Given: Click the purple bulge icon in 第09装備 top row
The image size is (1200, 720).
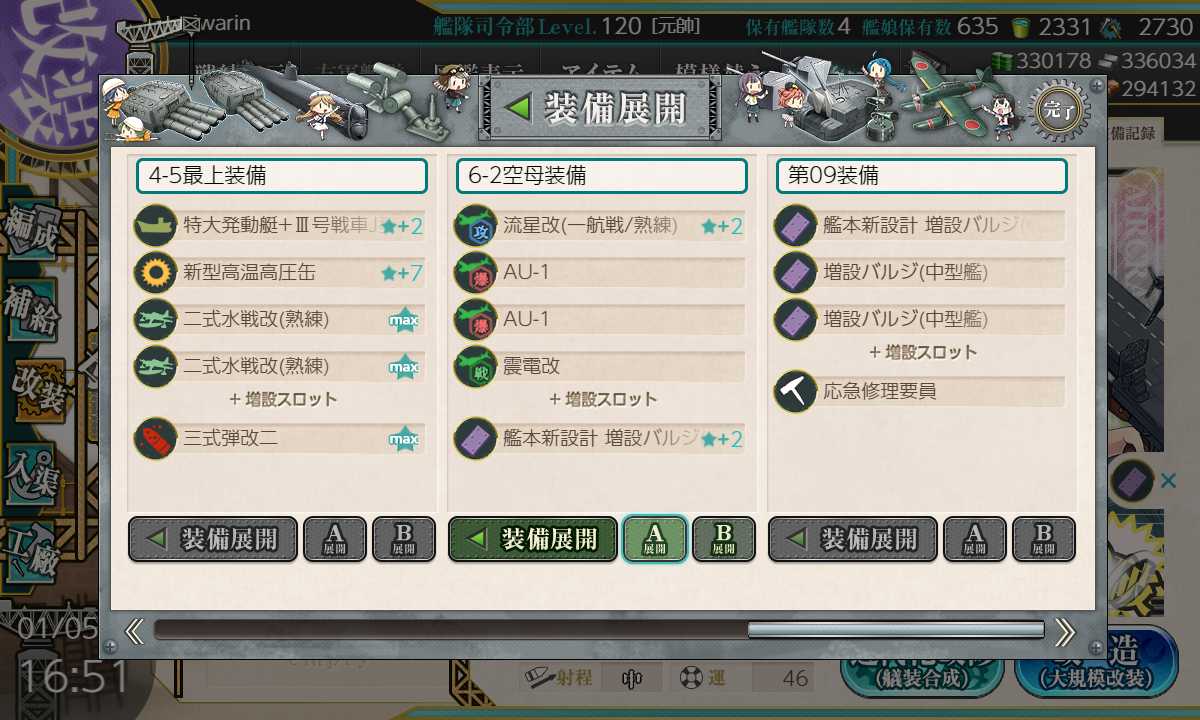Looking at the screenshot, I should (x=795, y=226).
